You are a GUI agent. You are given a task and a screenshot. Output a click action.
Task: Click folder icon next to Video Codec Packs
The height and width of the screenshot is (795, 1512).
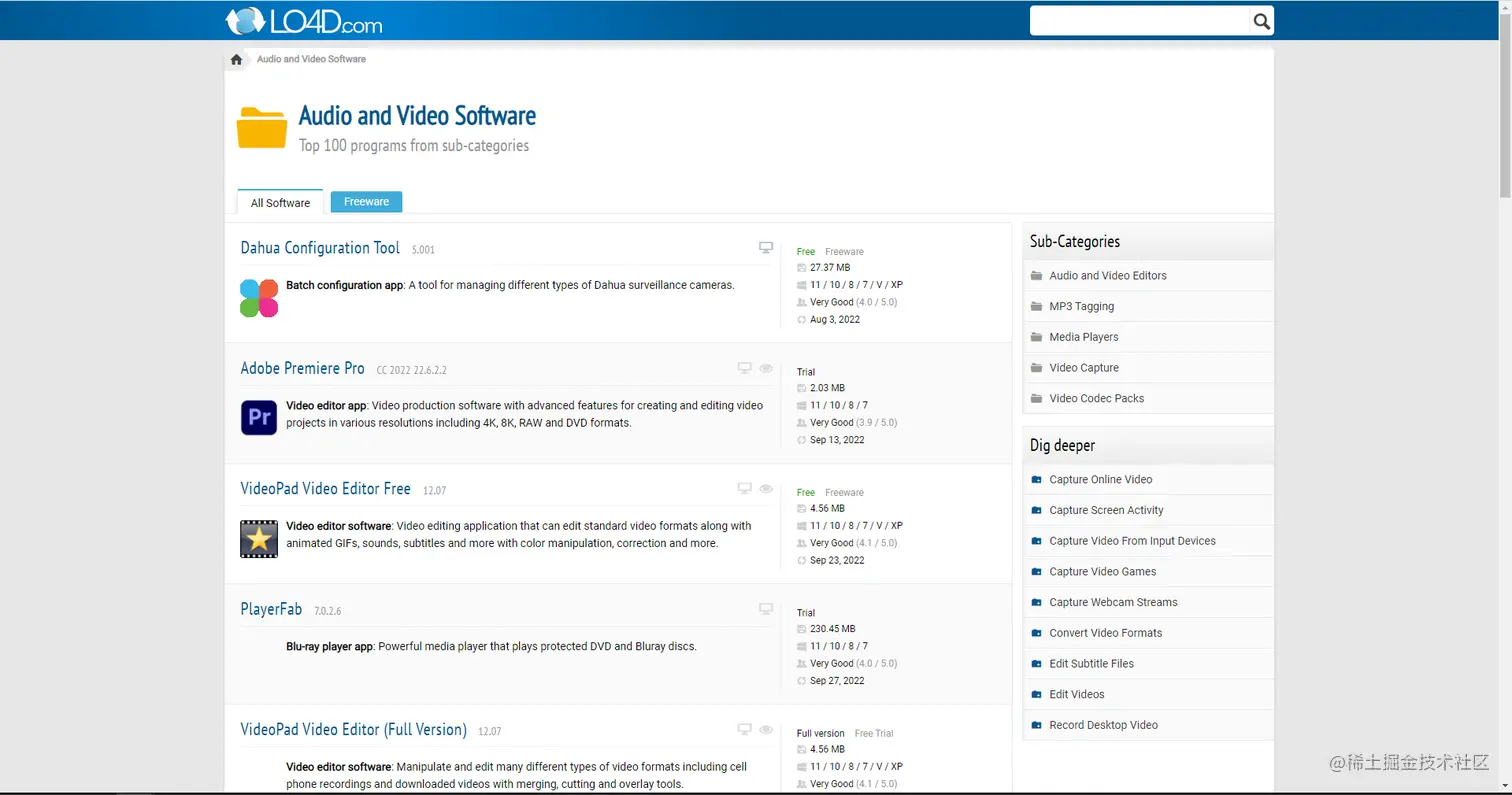tap(1037, 398)
